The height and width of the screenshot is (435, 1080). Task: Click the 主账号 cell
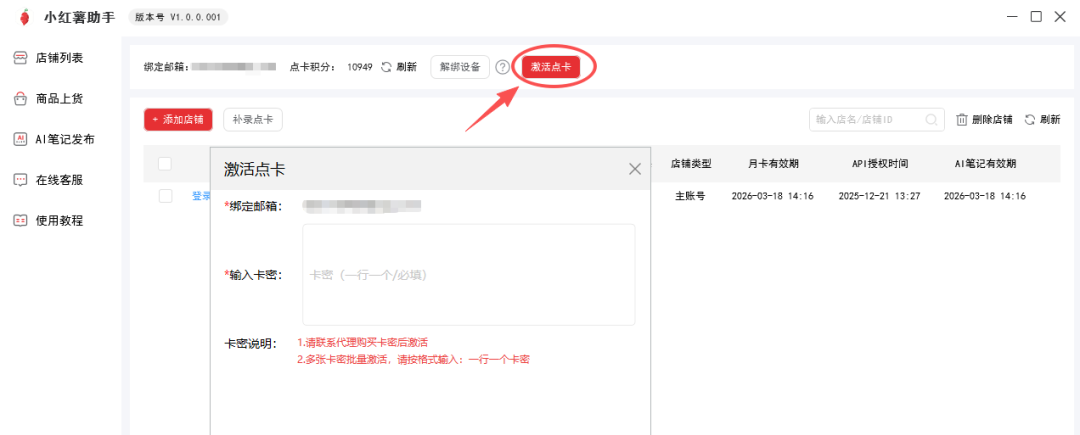point(691,196)
